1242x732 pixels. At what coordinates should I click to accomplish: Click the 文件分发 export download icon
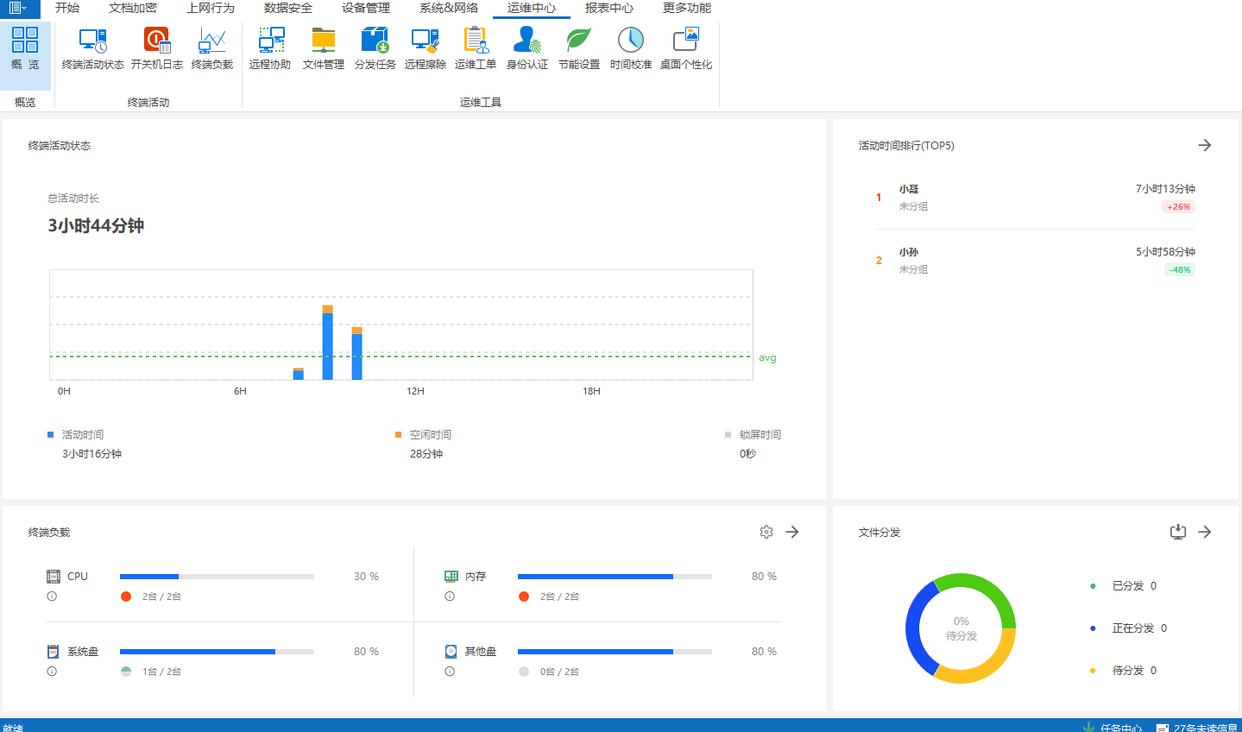coord(1178,532)
